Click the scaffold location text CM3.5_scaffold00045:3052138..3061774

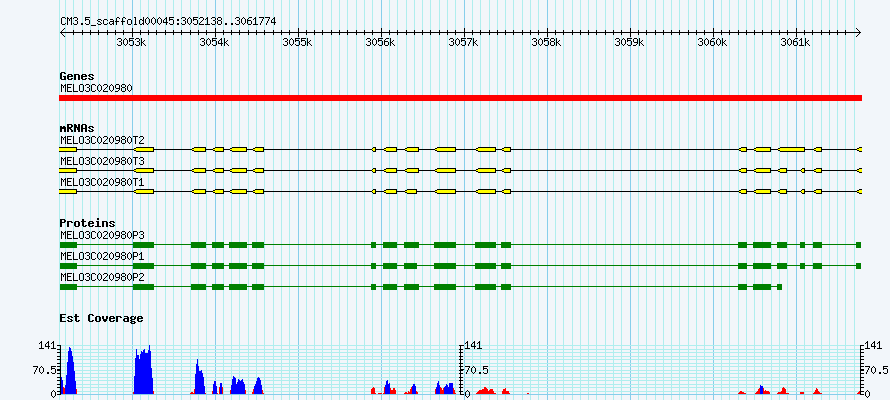coord(168,21)
